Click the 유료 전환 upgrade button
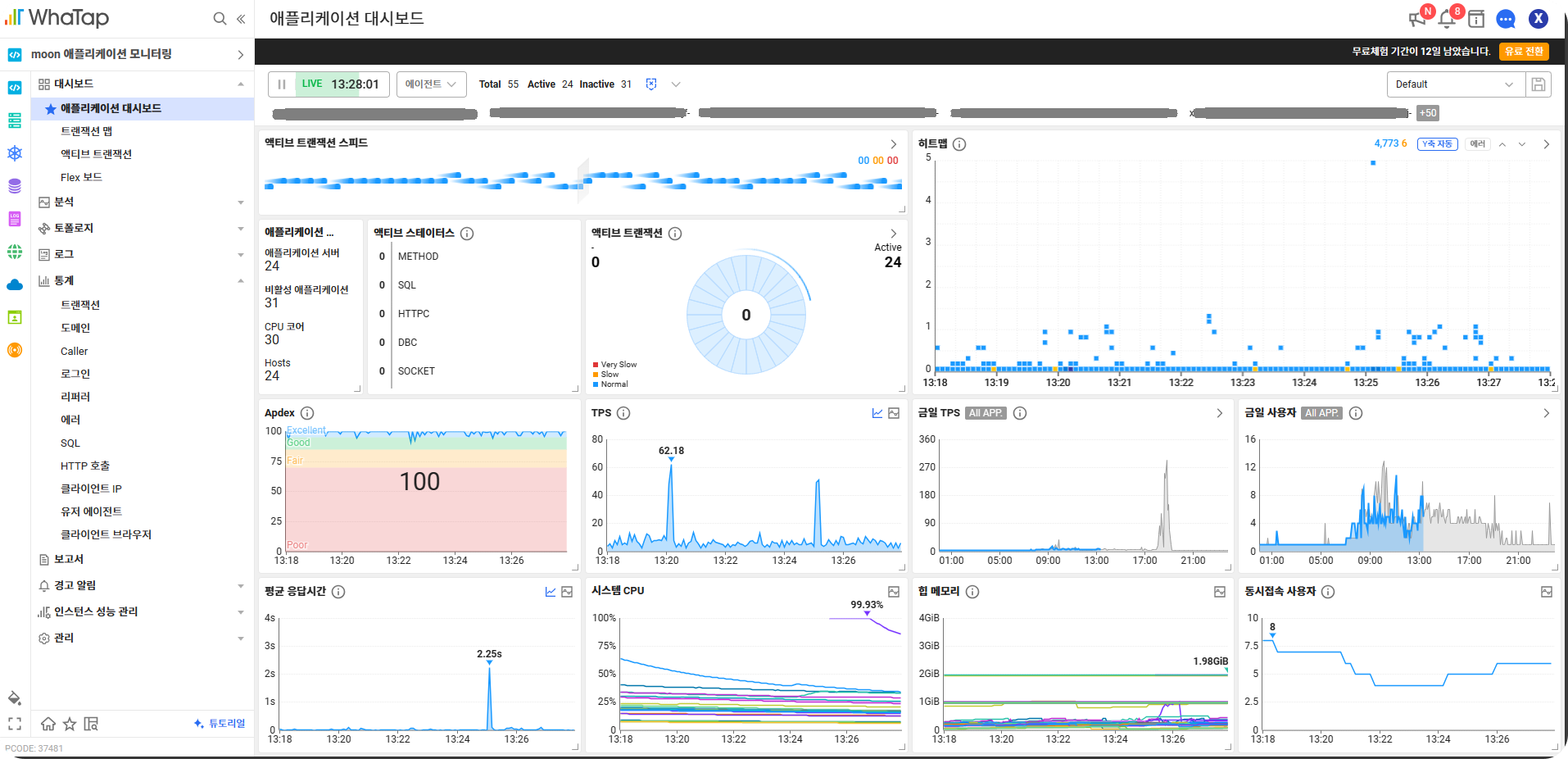The width and height of the screenshot is (1568, 759). (1524, 52)
